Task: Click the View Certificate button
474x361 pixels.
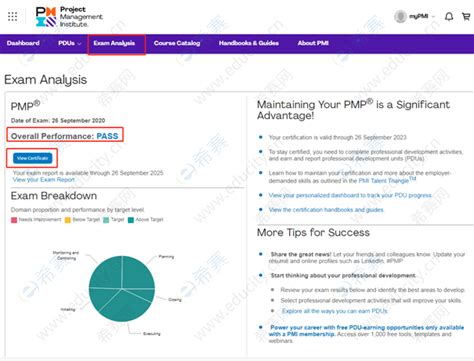Action: pyautogui.click(x=33, y=158)
